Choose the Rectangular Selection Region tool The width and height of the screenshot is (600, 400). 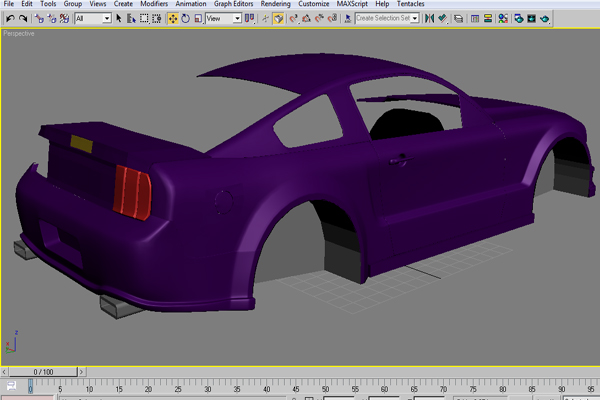[144, 18]
